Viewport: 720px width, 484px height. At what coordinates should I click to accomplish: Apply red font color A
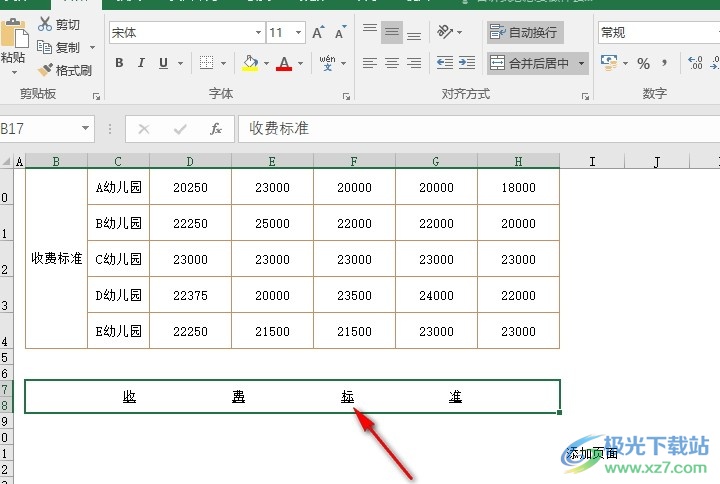(x=284, y=63)
